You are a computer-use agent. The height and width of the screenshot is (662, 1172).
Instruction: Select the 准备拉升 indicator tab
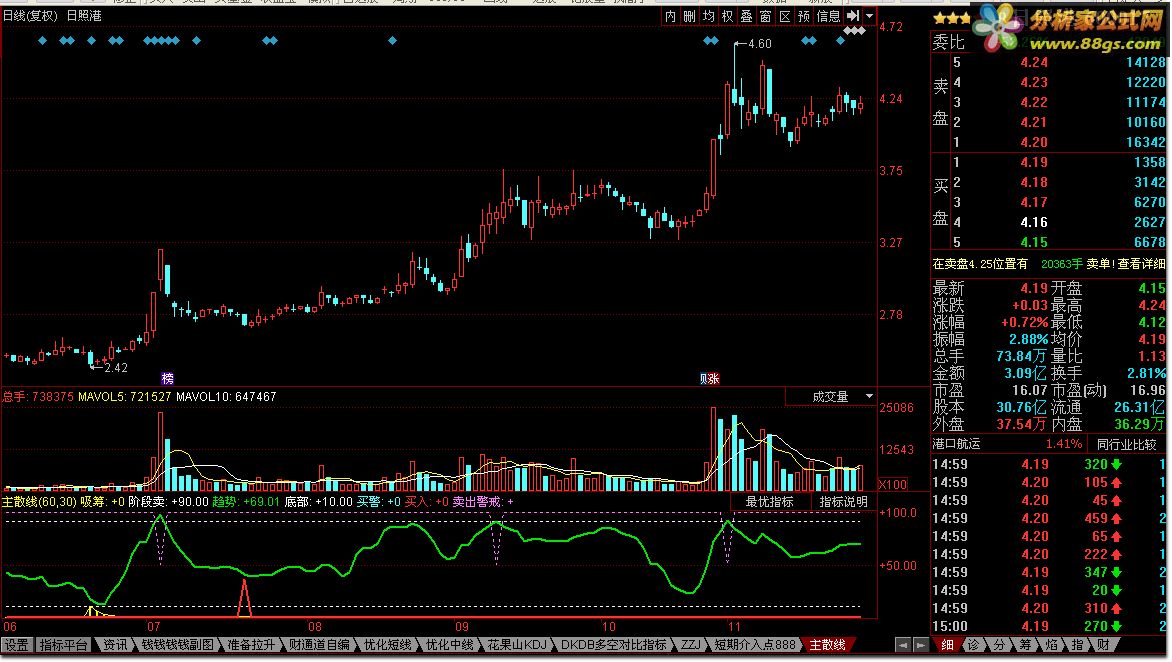click(x=251, y=644)
